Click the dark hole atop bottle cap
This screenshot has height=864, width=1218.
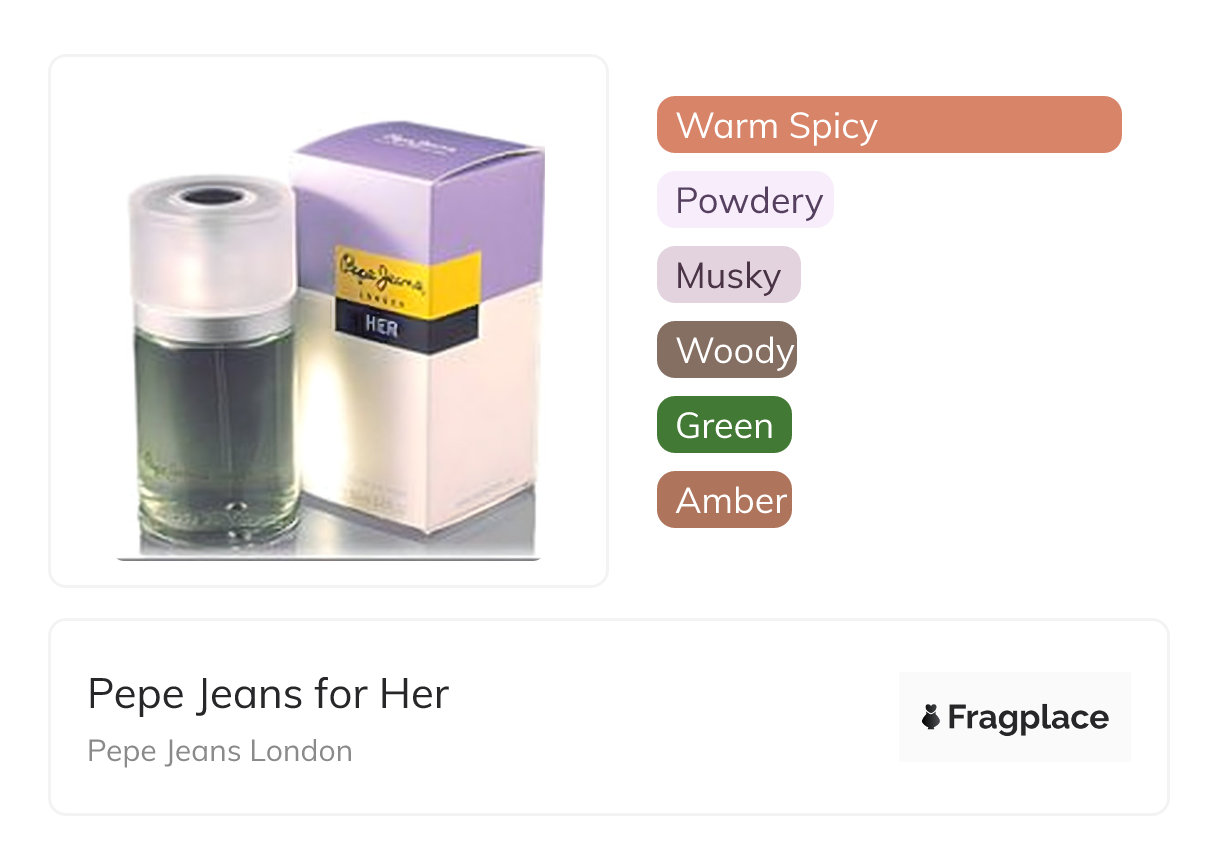[212, 197]
